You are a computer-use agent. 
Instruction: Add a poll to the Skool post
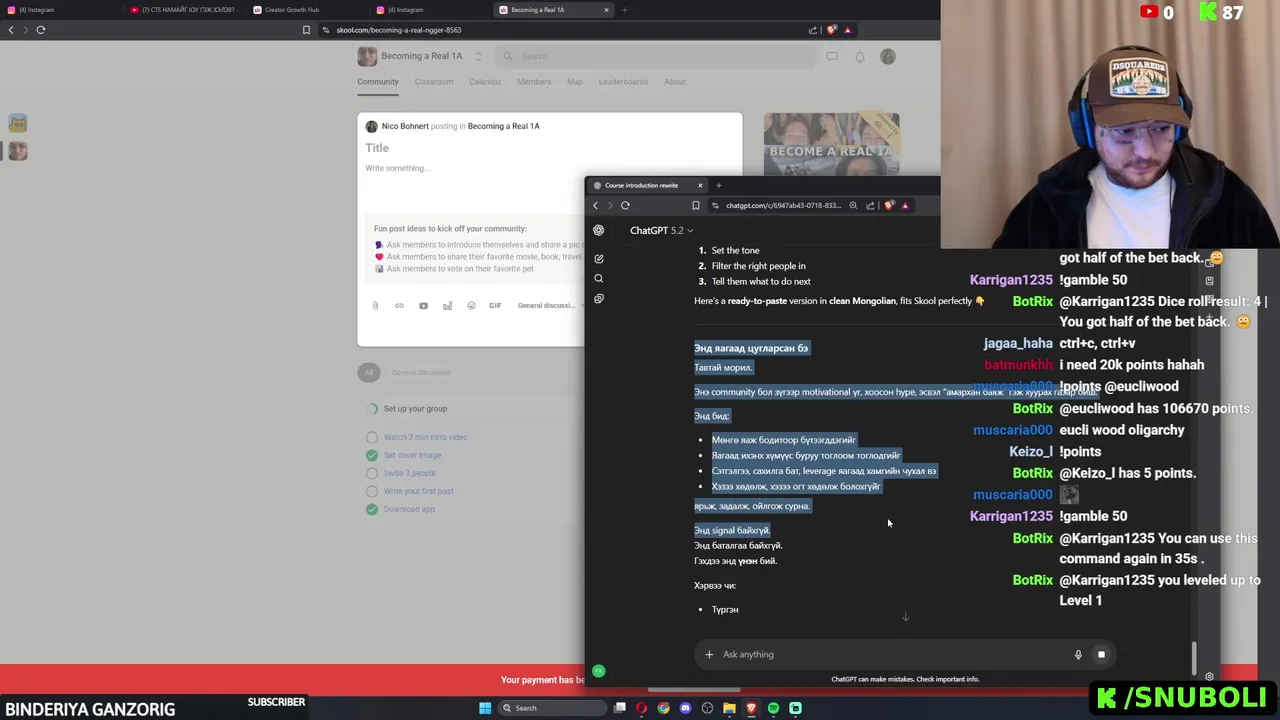pyautogui.click(x=447, y=306)
